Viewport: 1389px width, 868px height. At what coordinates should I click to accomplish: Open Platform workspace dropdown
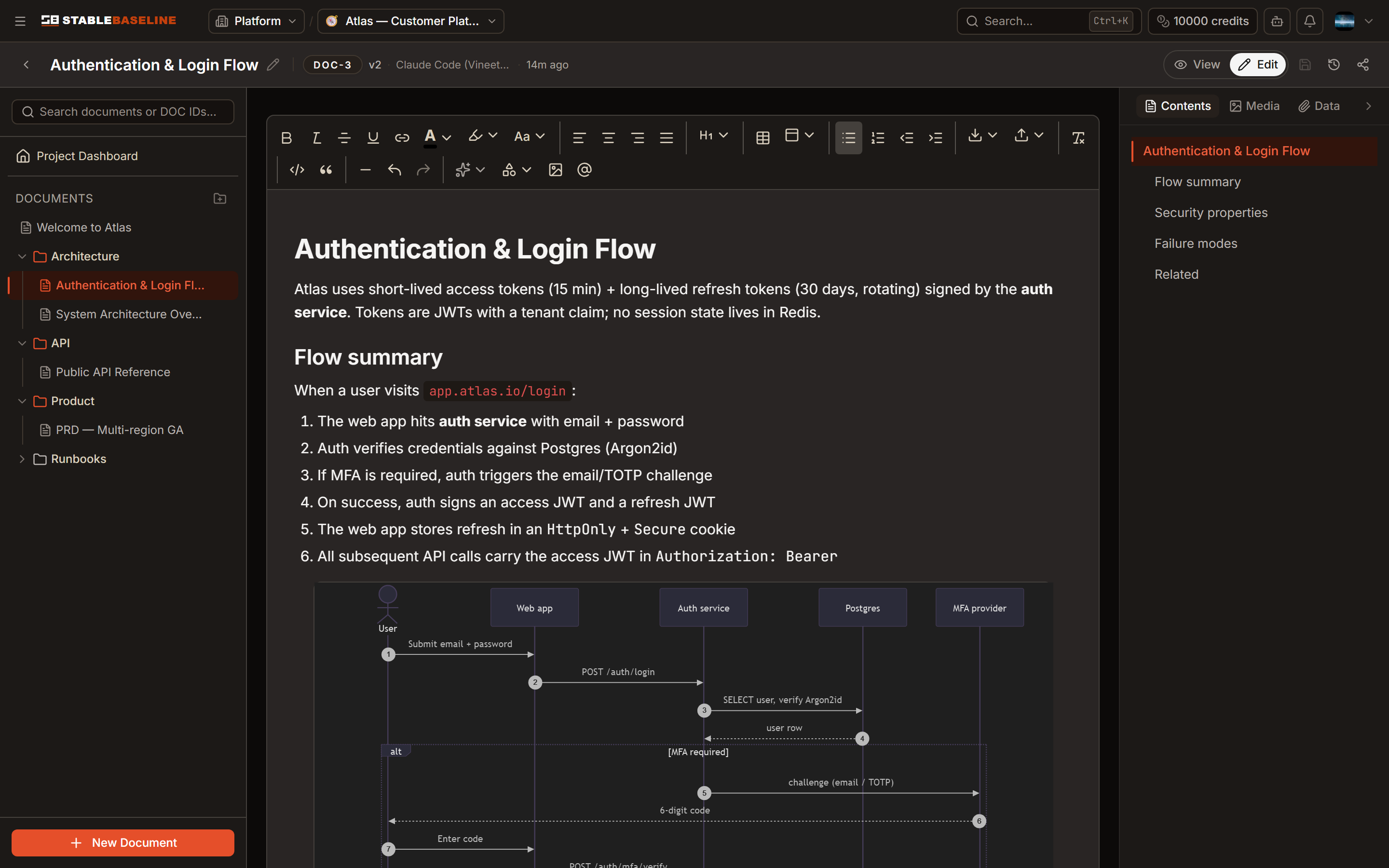pos(257,21)
